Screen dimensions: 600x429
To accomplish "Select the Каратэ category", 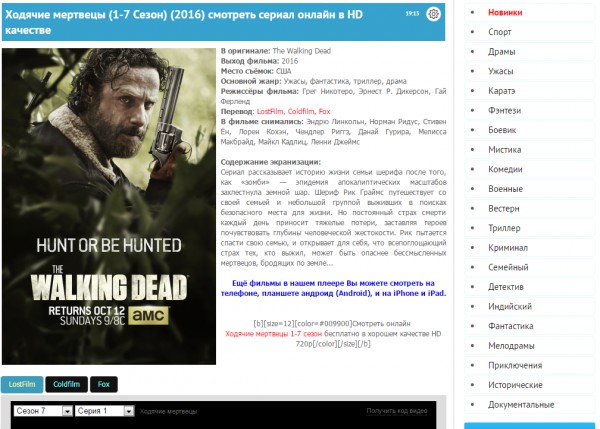I will pyautogui.click(x=501, y=91).
